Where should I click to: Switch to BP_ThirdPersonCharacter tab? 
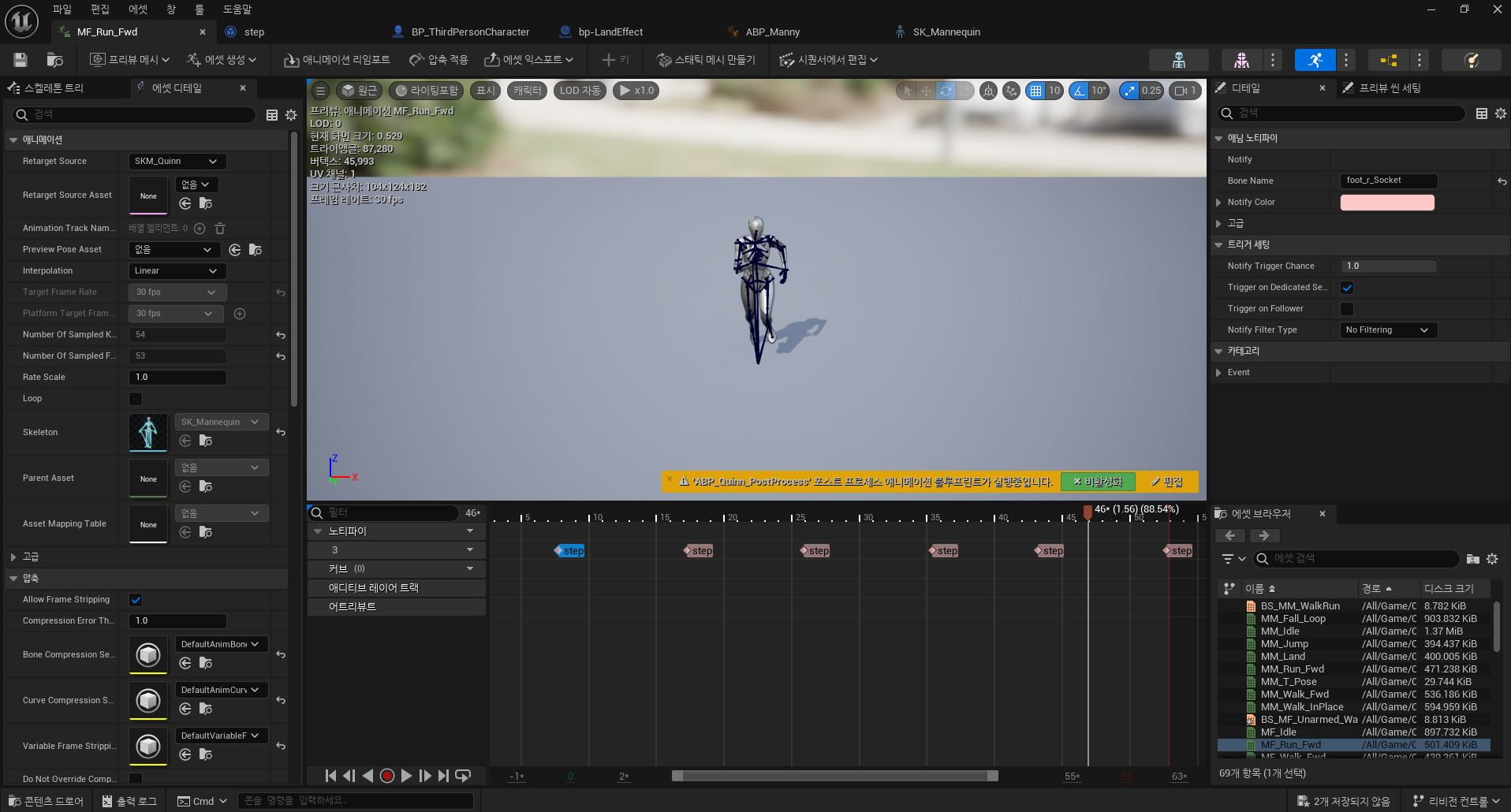pos(471,32)
